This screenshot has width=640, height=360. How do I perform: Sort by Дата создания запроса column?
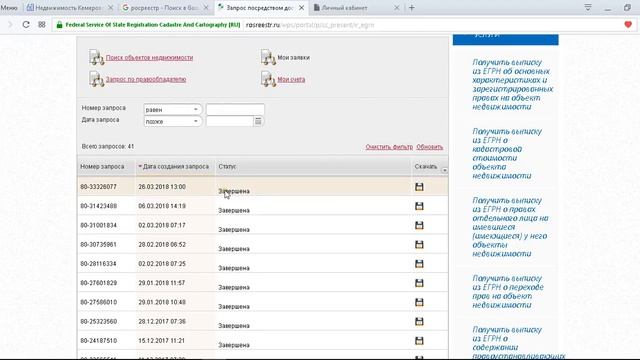click(x=176, y=167)
